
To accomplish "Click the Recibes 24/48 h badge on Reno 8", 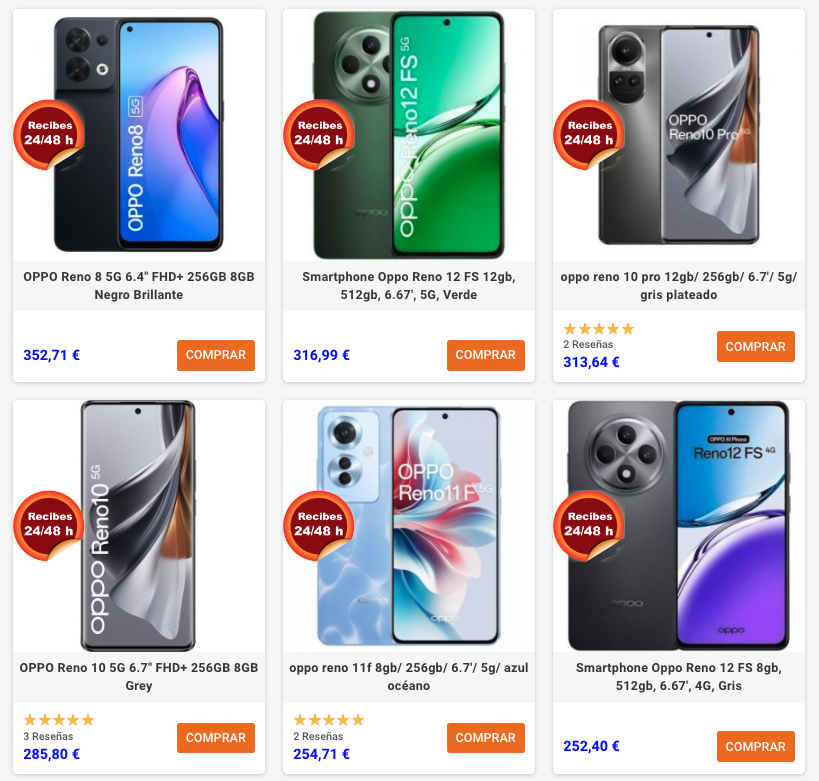I will pos(49,134).
